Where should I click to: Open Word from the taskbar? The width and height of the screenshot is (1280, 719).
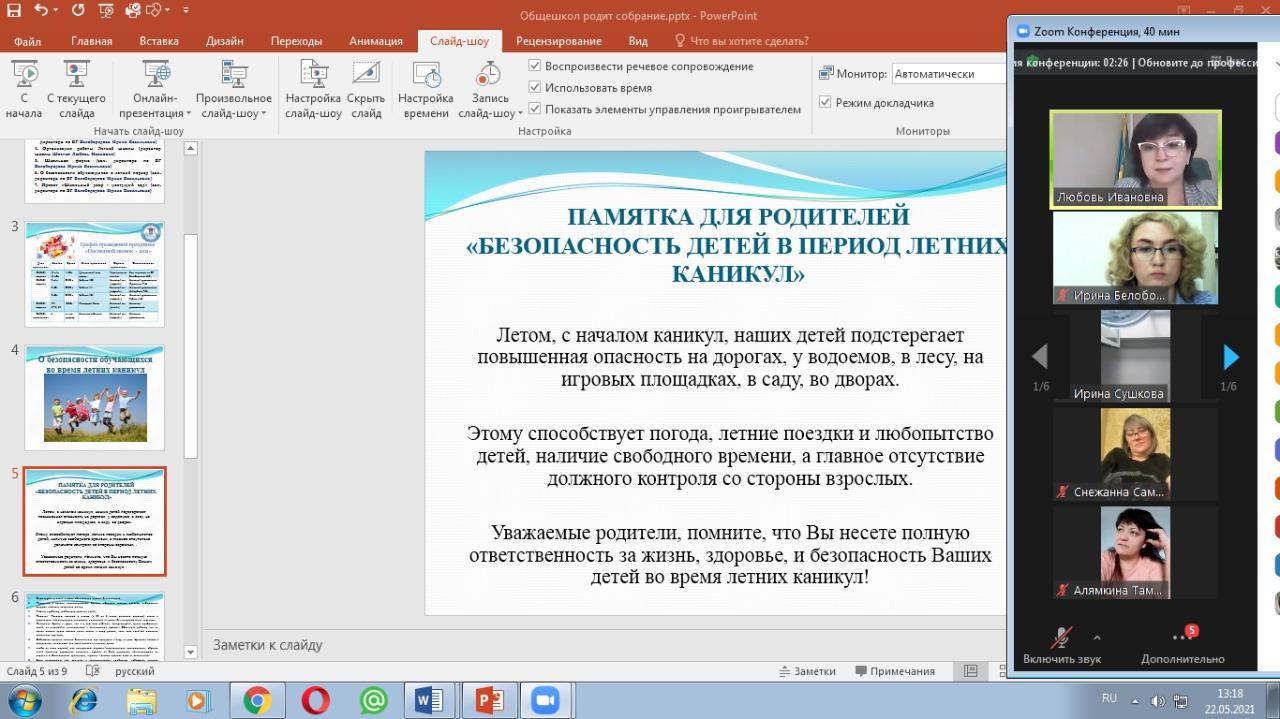(431, 701)
